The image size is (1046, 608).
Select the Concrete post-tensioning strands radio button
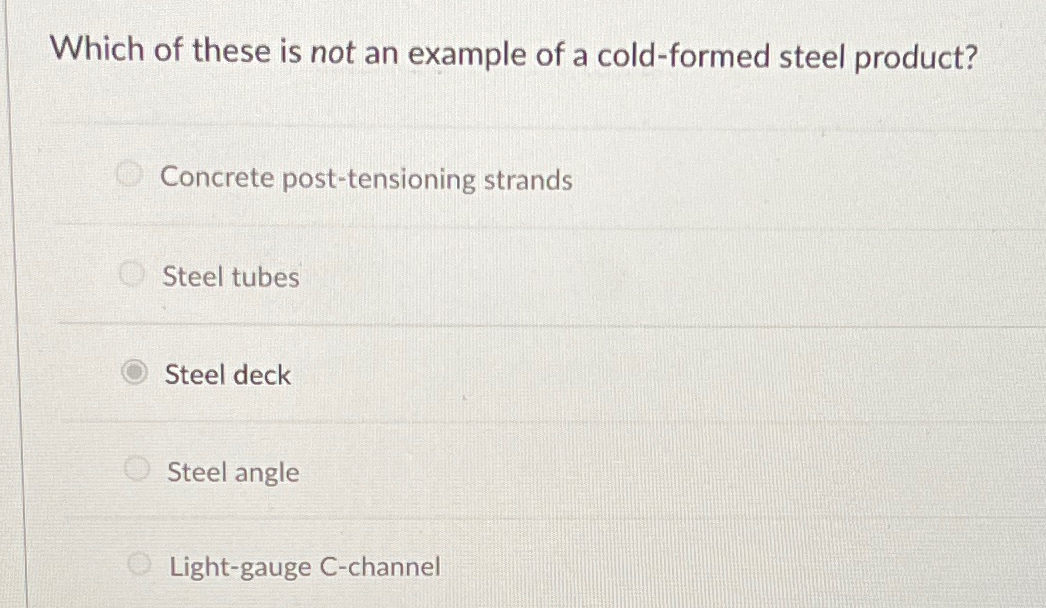click(x=130, y=174)
